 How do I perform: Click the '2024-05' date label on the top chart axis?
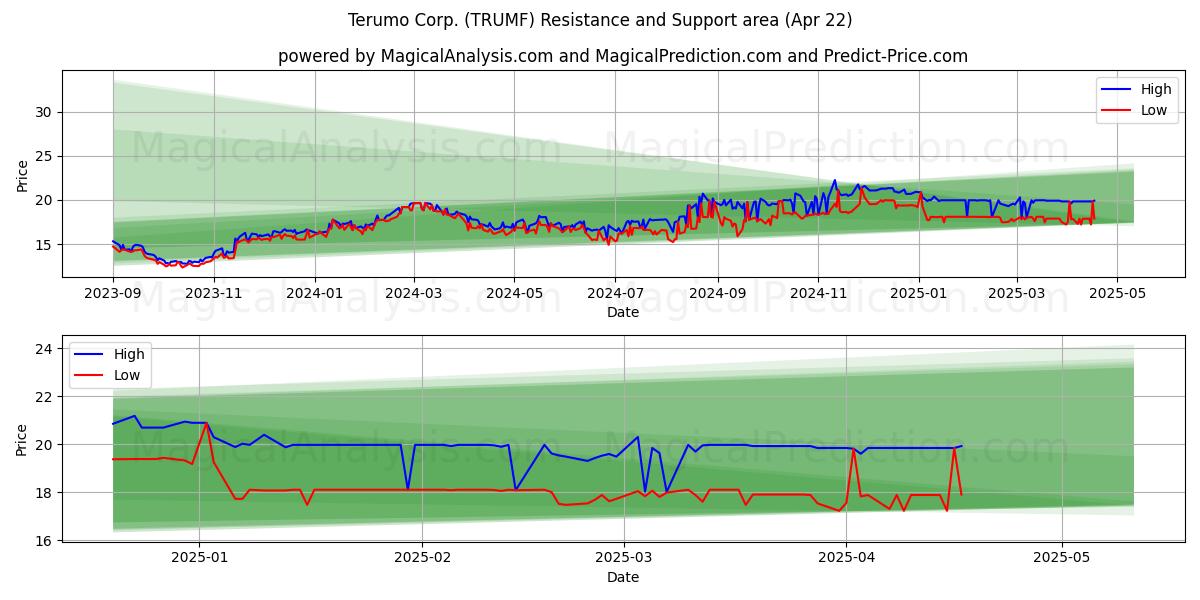(x=514, y=294)
